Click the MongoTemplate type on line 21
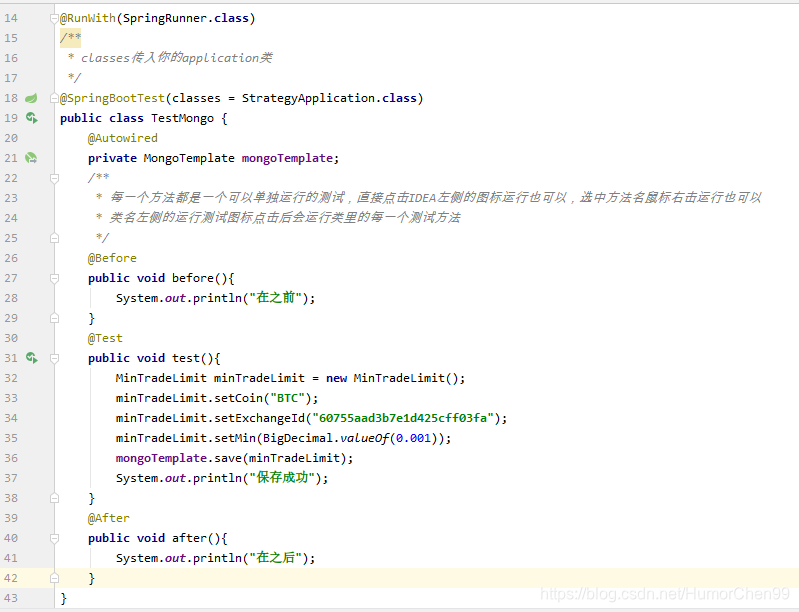The image size is (799, 612). click(x=189, y=158)
